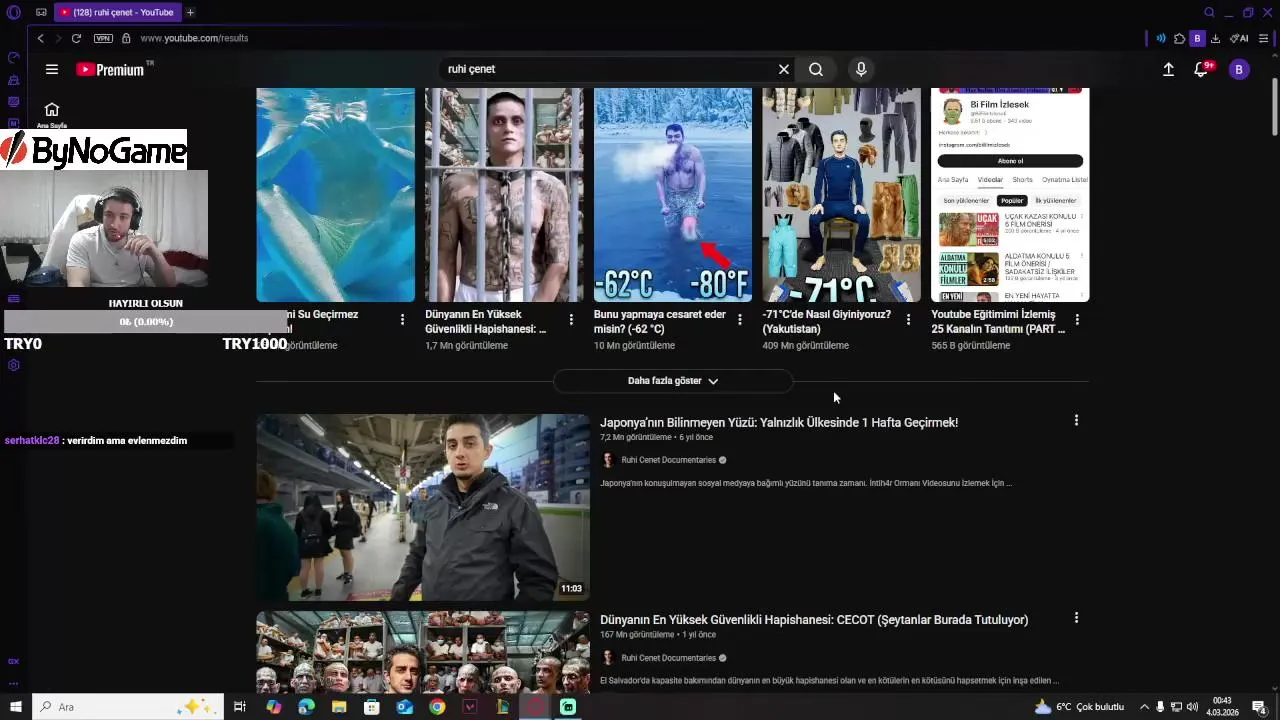Open the -62°C ice swimmer short thumbnail
Screen dimensions: 1280x720
click(673, 195)
